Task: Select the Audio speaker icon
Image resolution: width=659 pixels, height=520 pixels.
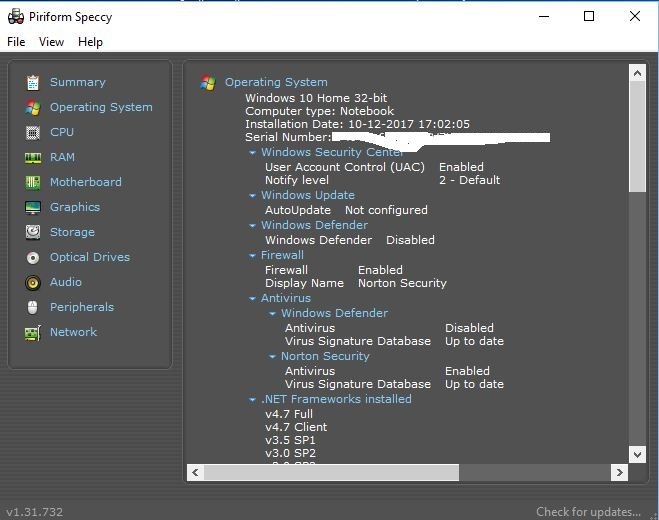Action: pyautogui.click(x=33, y=282)
